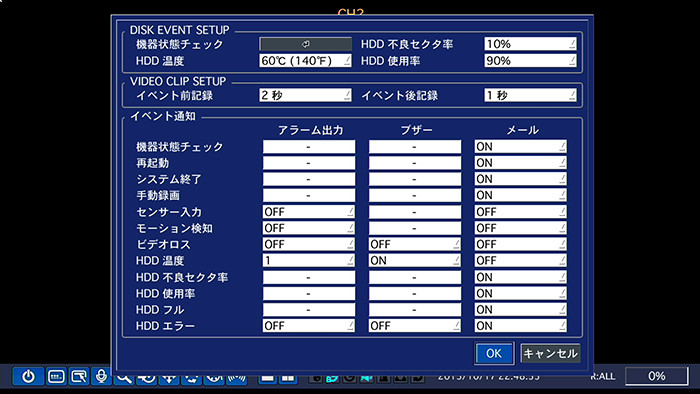Click the メール column header

pos(523,130)
